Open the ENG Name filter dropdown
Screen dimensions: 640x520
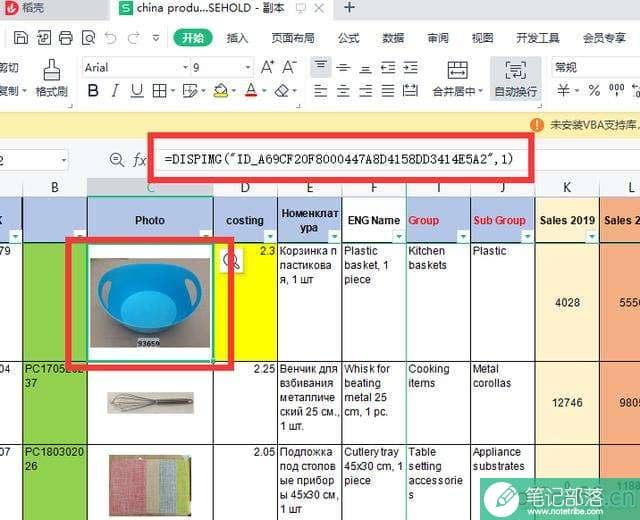(398, 236)
